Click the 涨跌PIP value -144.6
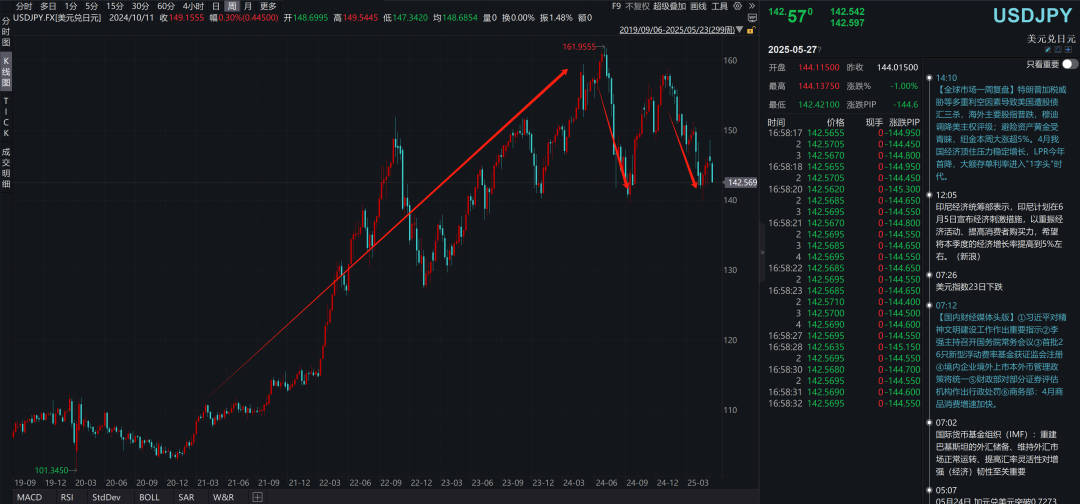Screen dimensions: 1080x504 [904, 105]
